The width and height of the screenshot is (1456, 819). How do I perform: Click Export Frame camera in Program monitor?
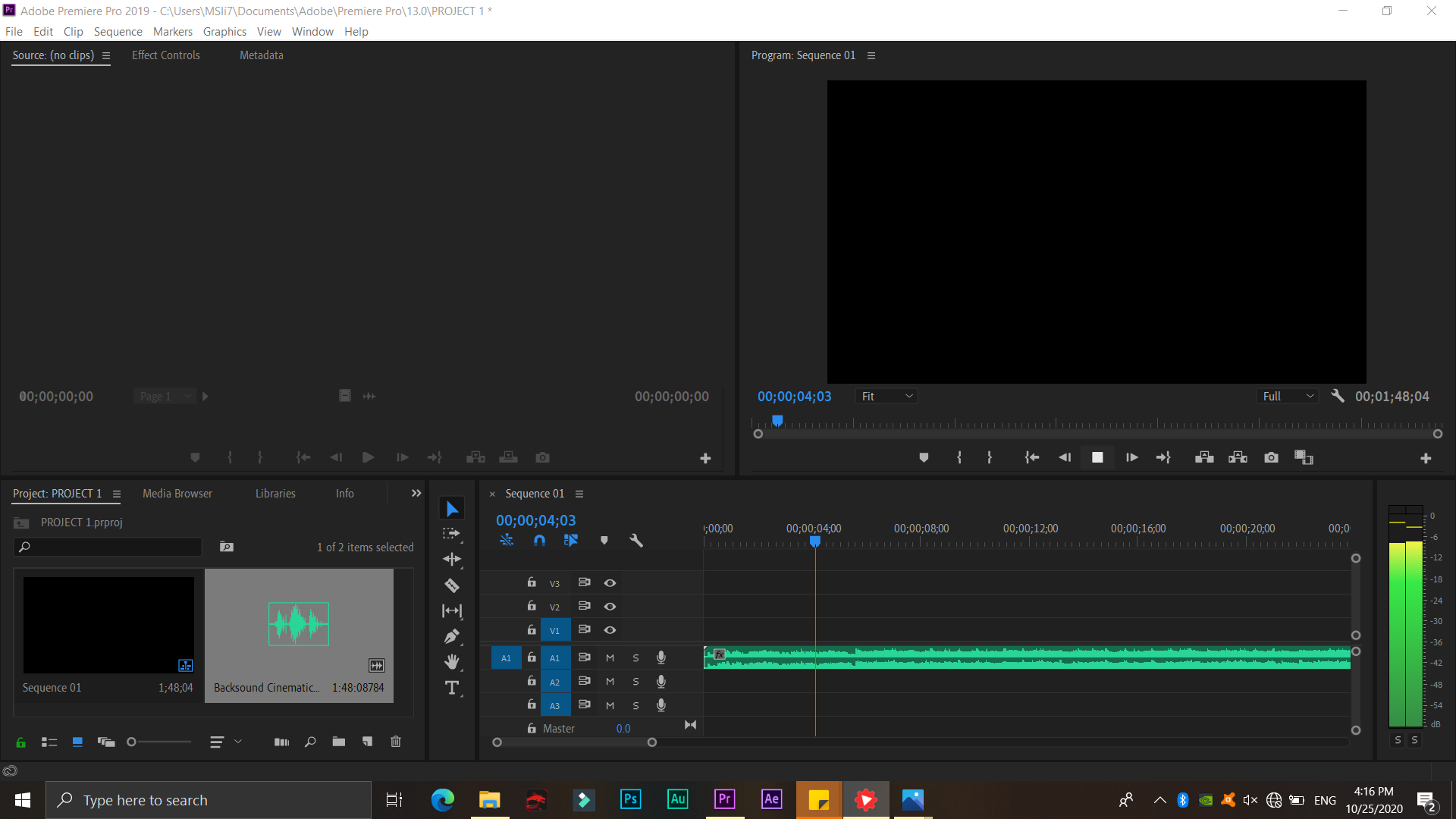coord(1272,457)
